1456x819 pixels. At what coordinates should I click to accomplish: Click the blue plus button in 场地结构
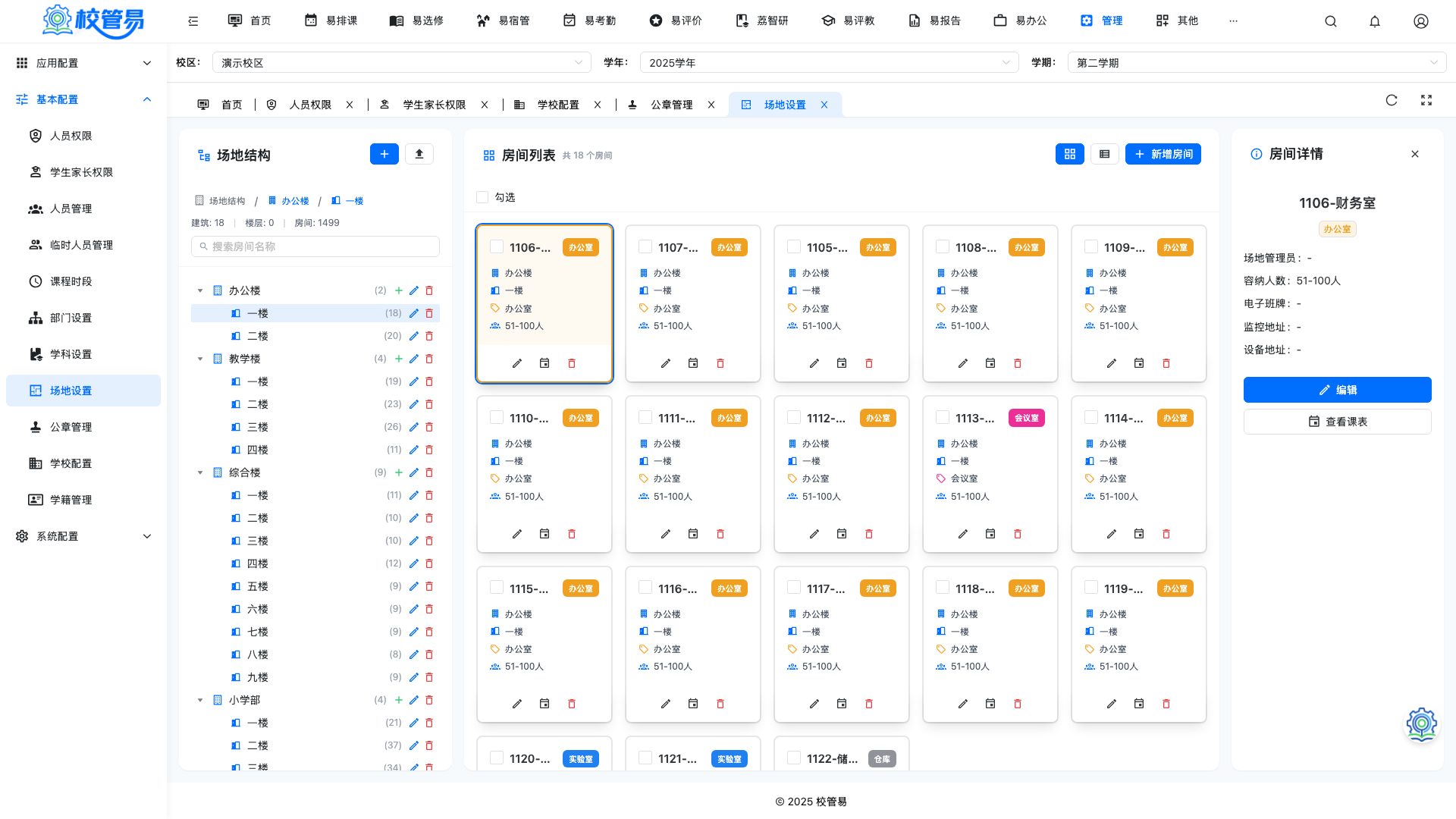[x=384, y=154]
